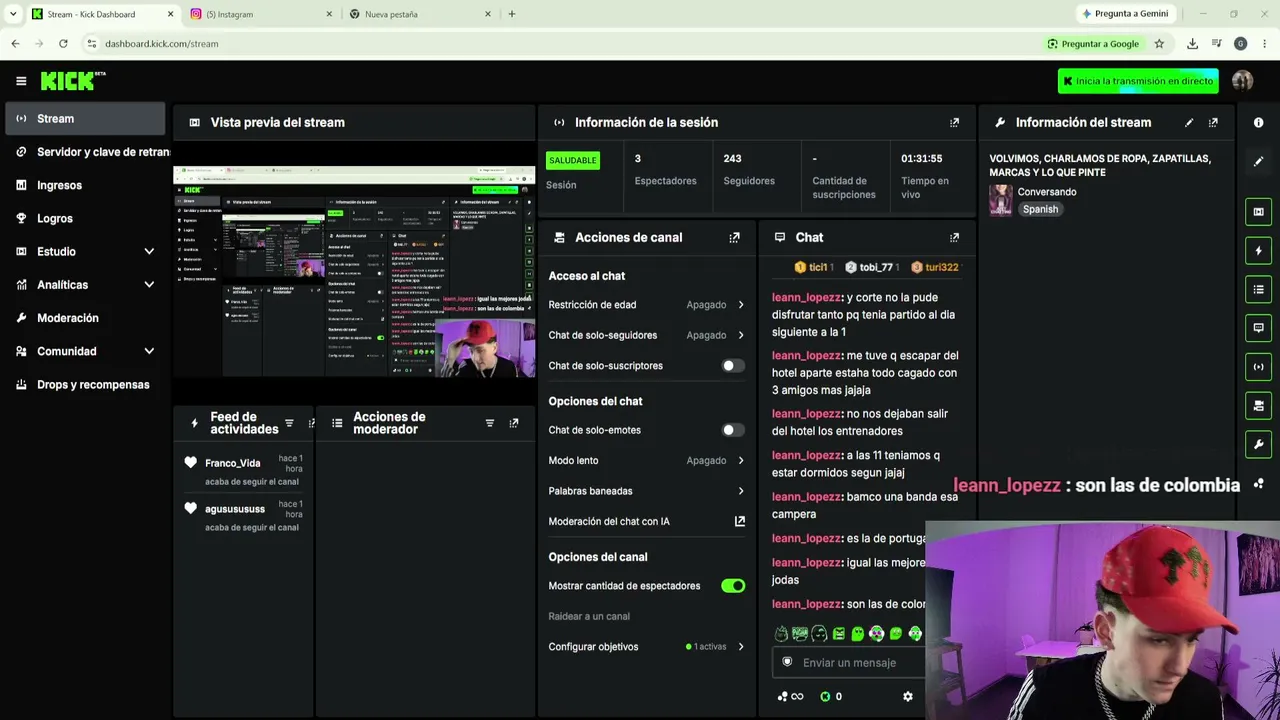Open Chrome downloads icon
Image resolution: width=1280 pixels, height=720 pixels.
pos(1192,44)
